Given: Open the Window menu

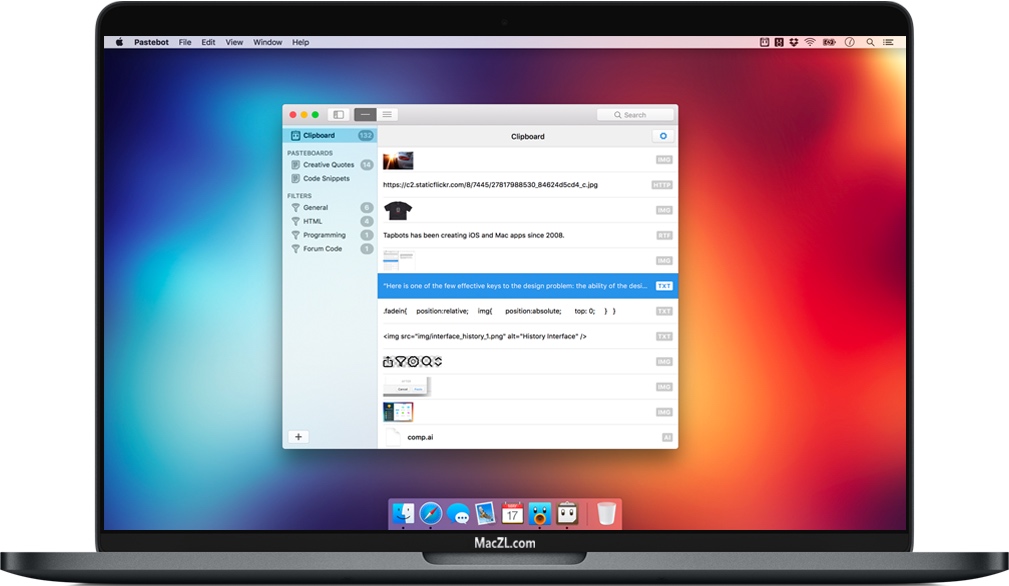Looking at the screenshot, I should tap(268, 42).
